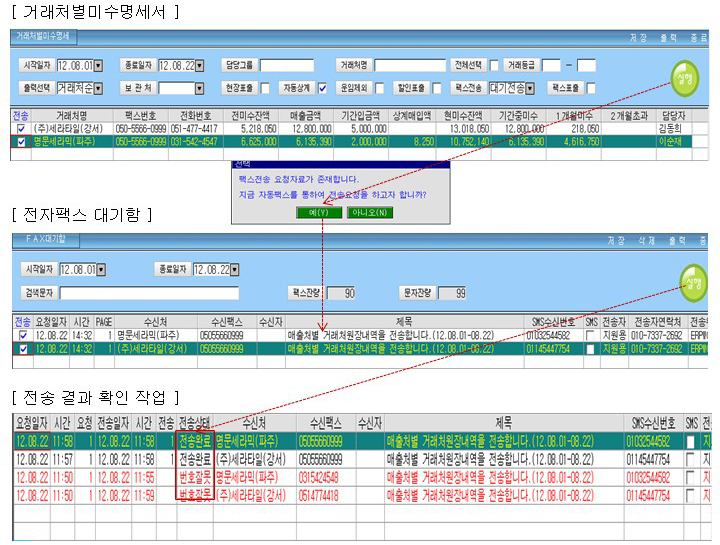
Task: Click second 거래등급 input field
Action: [x=586, y=66]
